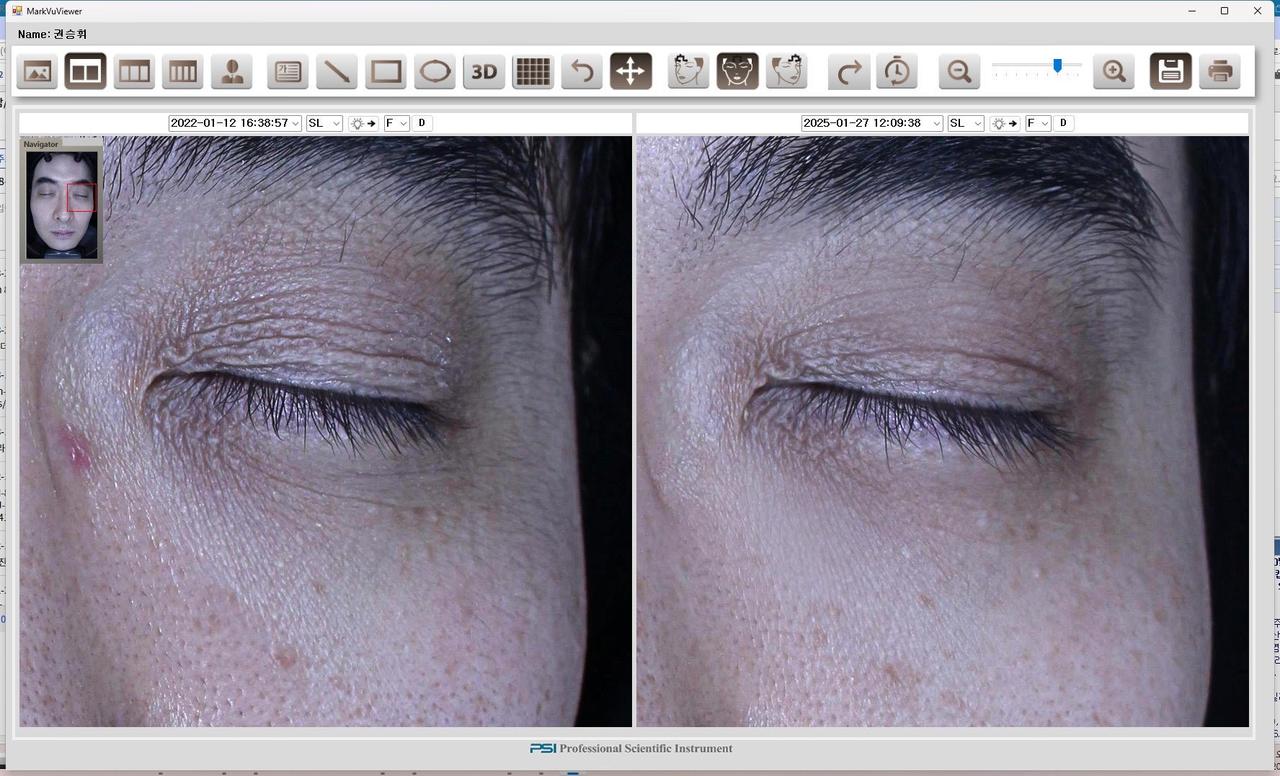1280x776 pixels.
Task: Toggle the grid overlay
Action: point(533,72)
